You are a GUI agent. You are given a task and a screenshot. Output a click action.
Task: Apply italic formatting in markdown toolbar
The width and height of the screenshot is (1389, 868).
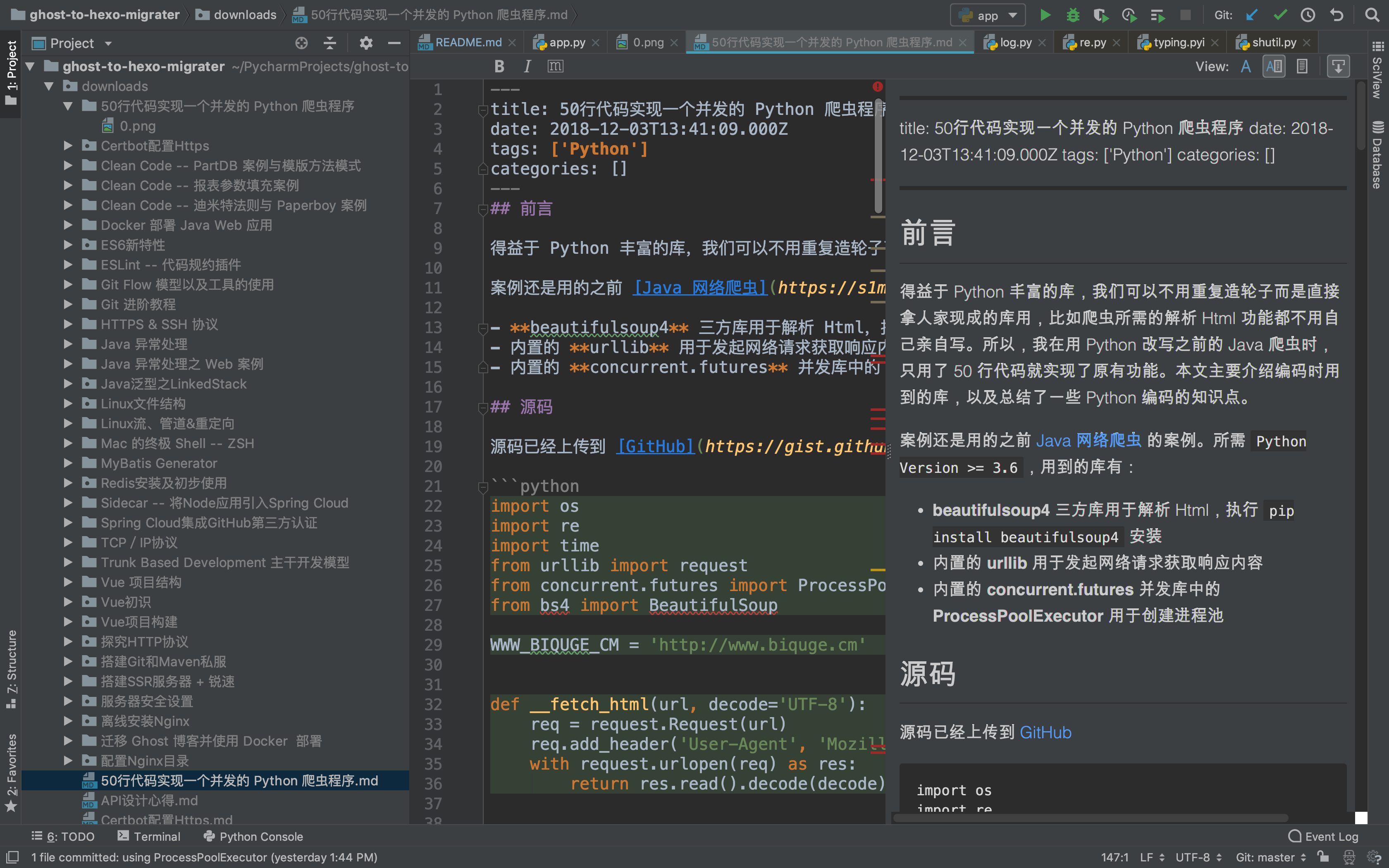pyautogui.click(x=527, y=67)
